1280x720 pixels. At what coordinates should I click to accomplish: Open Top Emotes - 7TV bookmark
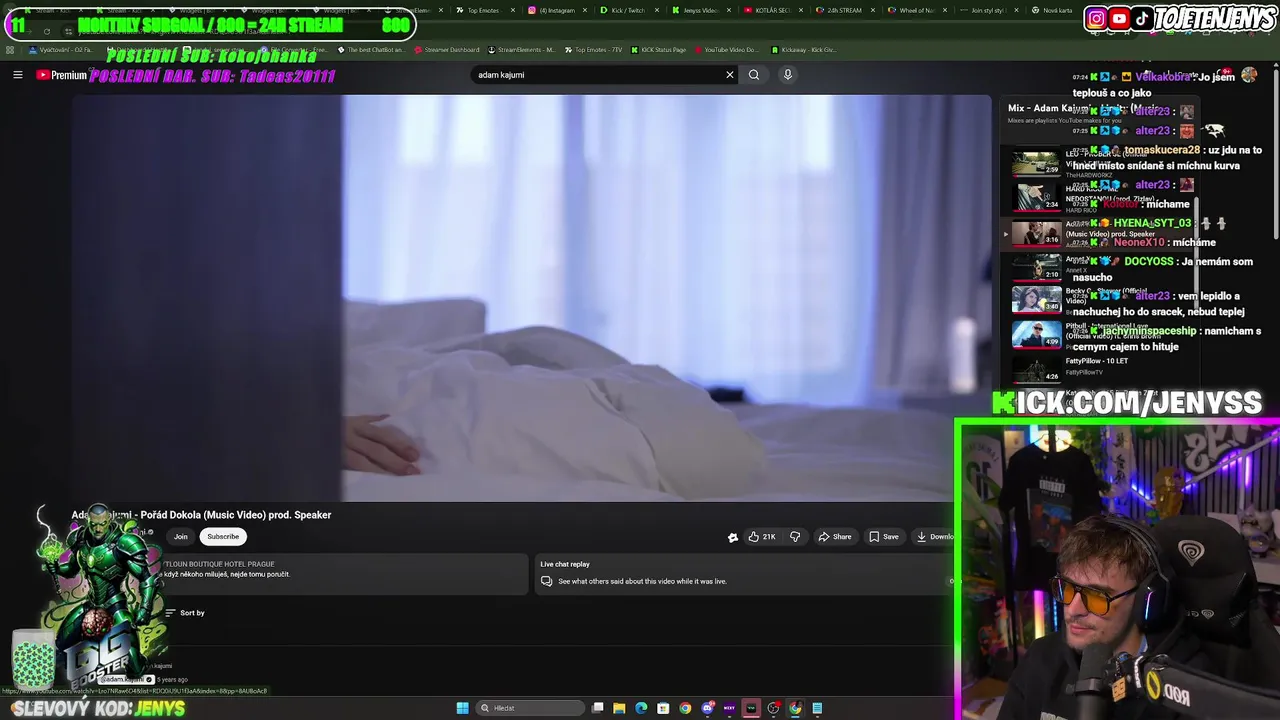point(593,49)
